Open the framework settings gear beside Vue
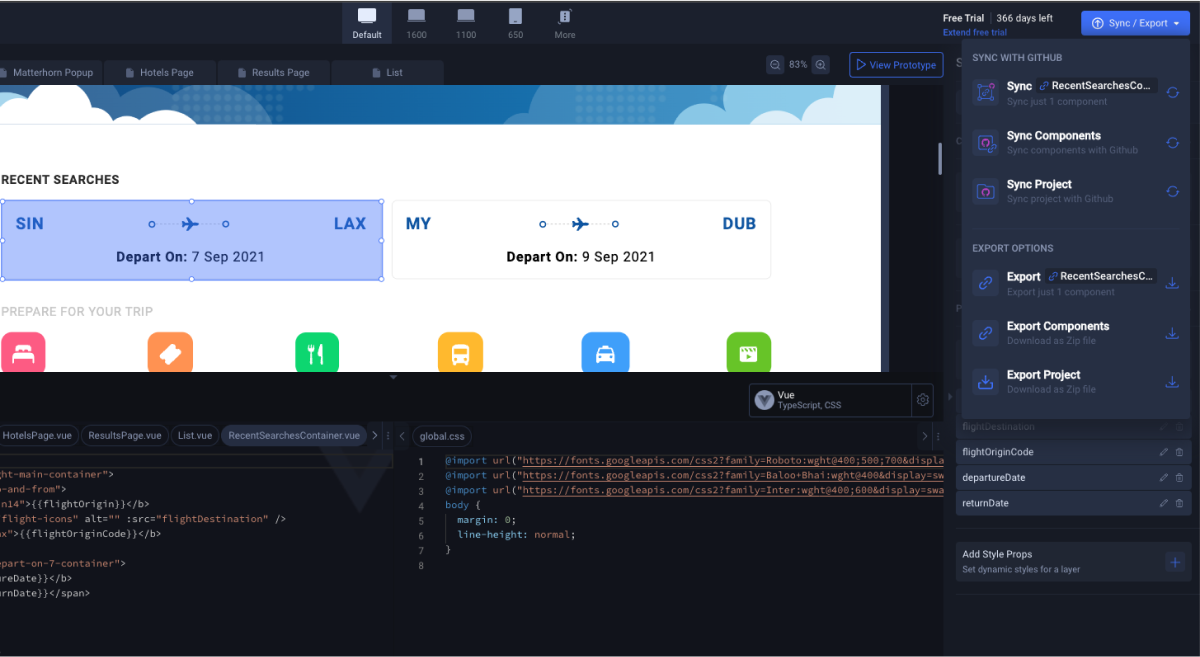This screenshot has width=1200, height=657. coord(922,400)
